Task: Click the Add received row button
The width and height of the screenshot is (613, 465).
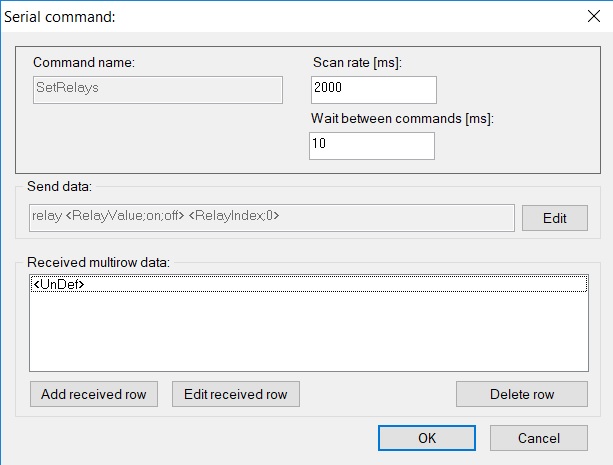Action: [94, 394]
